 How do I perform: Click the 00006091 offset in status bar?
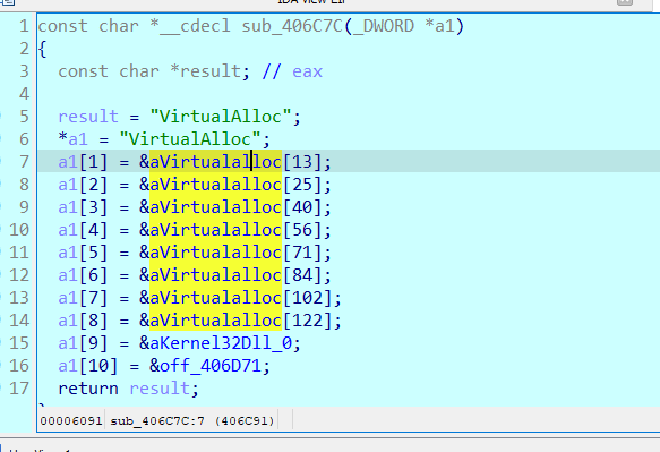[71, 422]
